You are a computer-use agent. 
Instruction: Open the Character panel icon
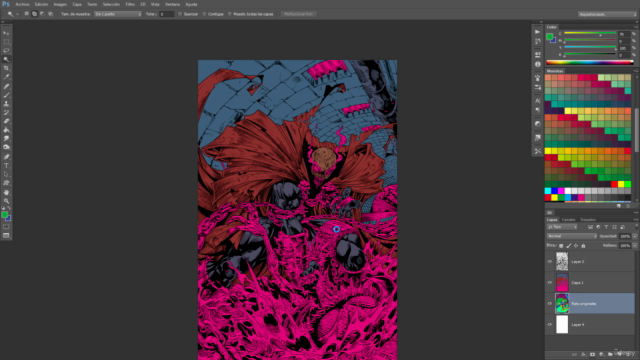[538, 101]
